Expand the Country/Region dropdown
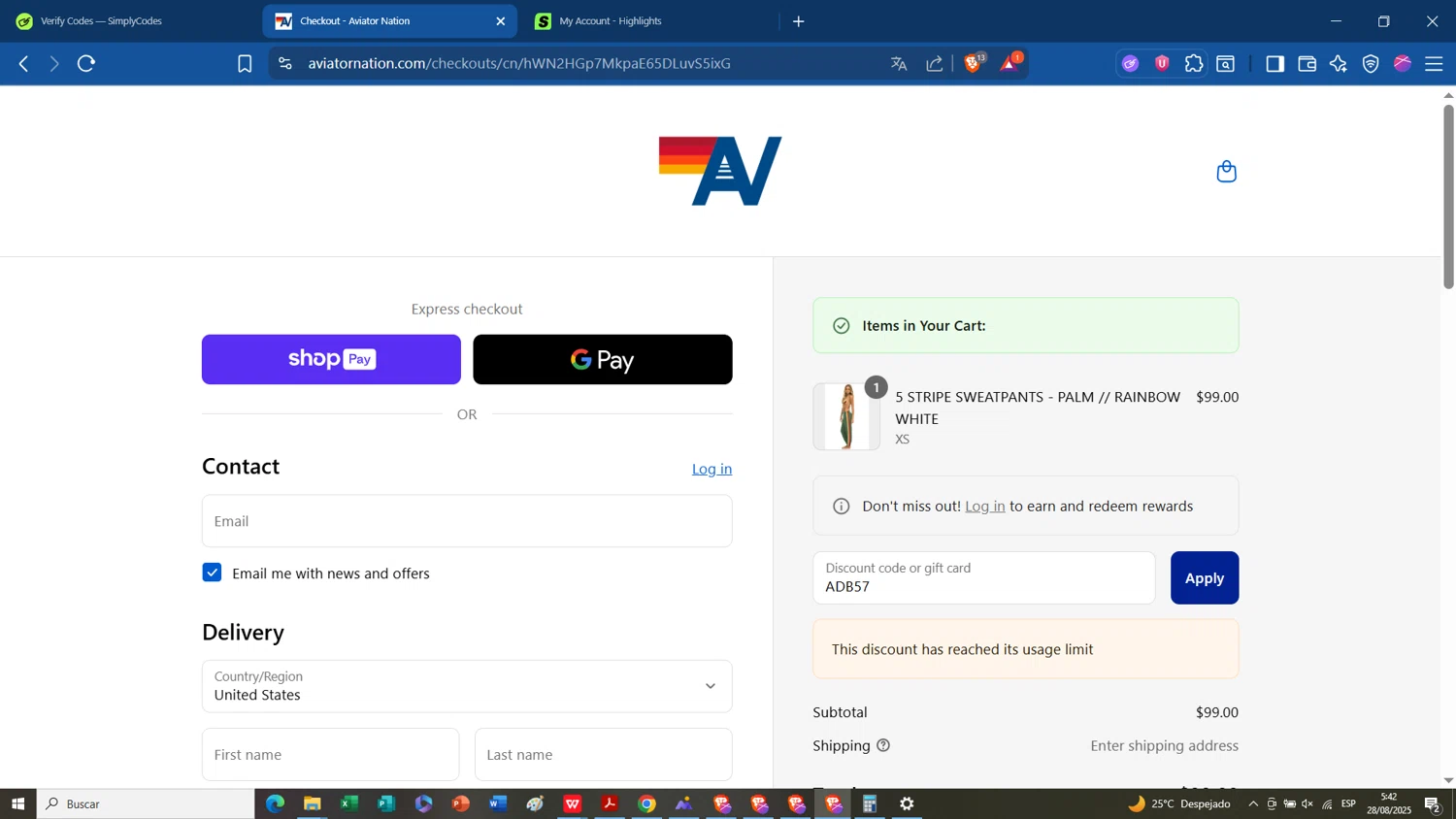The height and width of the screenshot is (819, 1456). click(467, 686)
